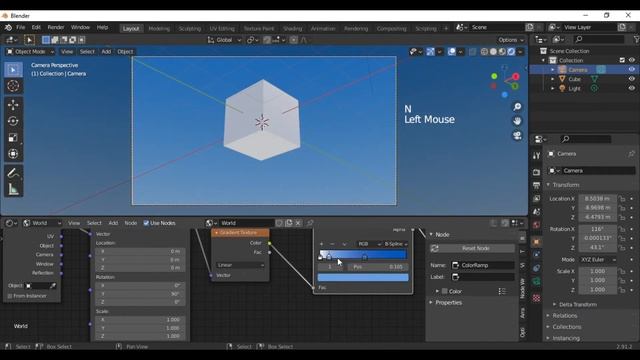Viewport: 640px width, 360px height.
Task: Open the Scene properties tab
Action: [x=536, y=212]
